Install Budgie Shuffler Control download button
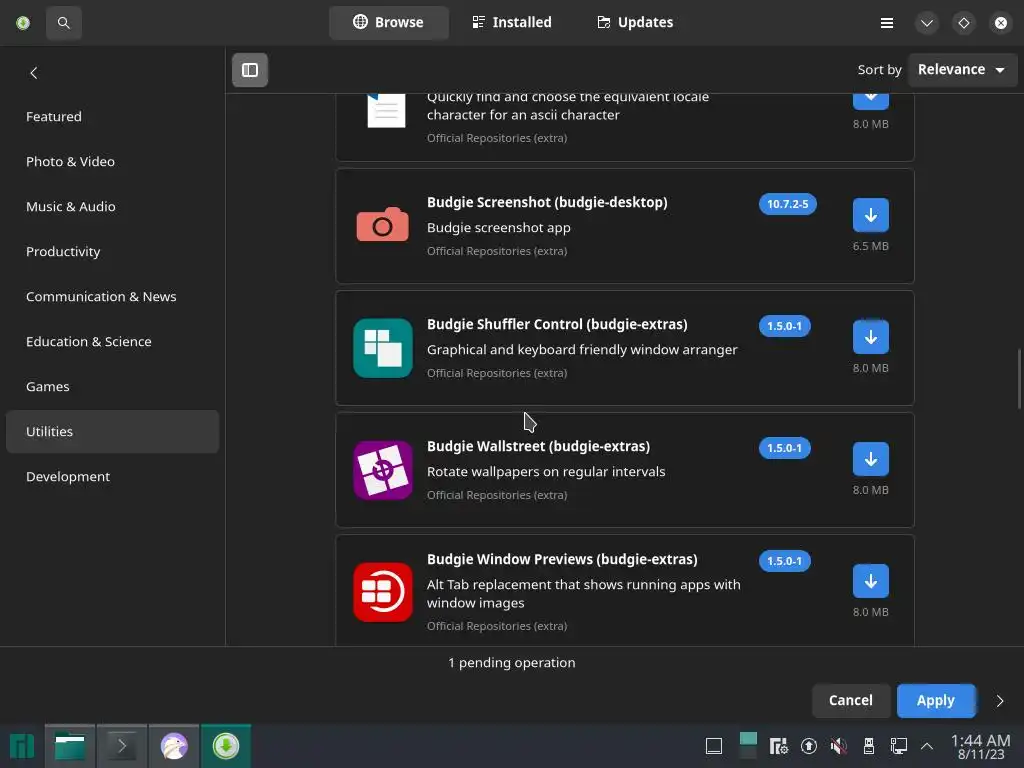1024x768 pixels. pos(871,337)
